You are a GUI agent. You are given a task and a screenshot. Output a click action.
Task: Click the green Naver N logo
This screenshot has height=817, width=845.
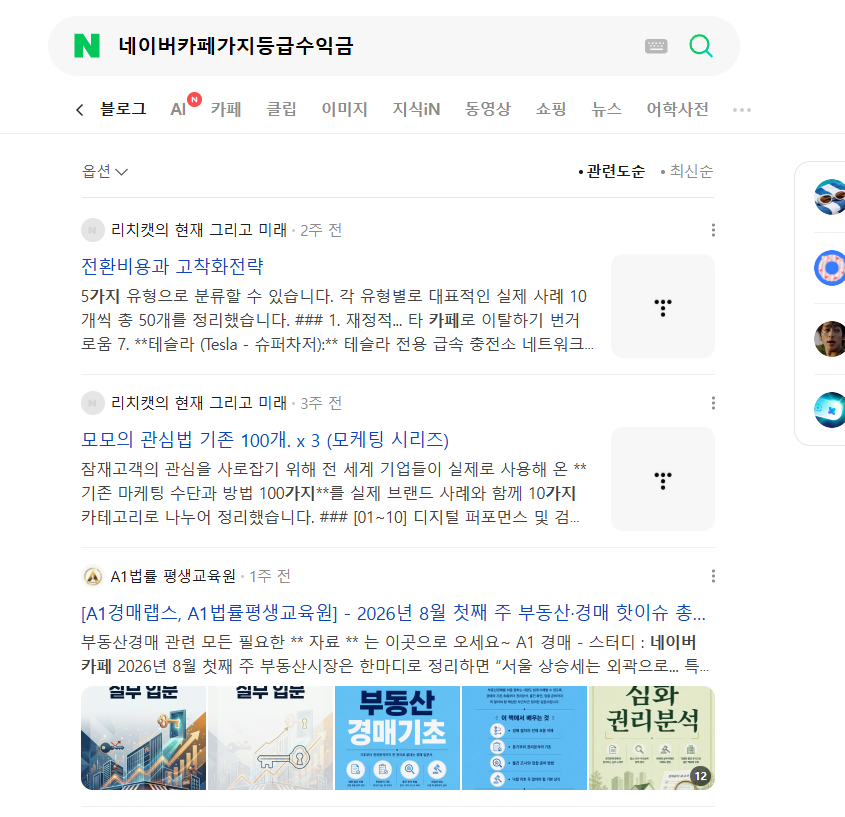click(87, 46)
